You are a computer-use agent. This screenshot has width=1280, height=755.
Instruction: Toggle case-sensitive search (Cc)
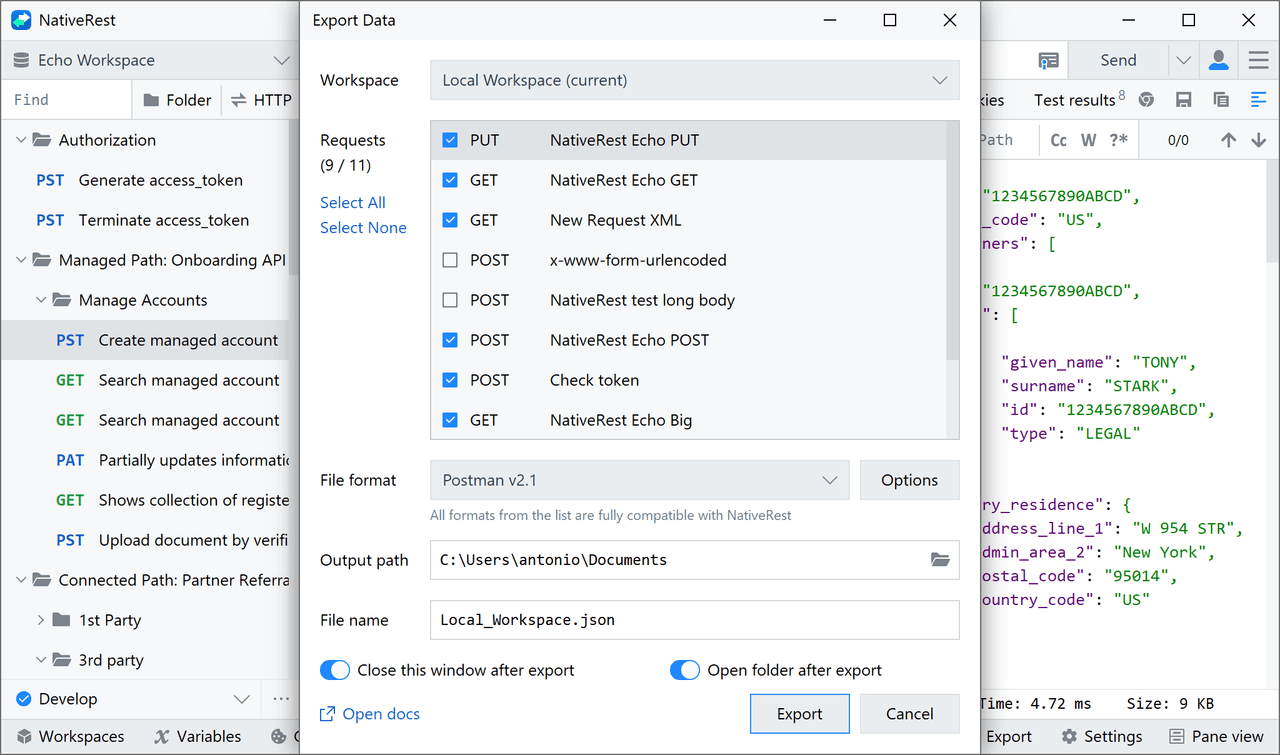point(1059,140)
